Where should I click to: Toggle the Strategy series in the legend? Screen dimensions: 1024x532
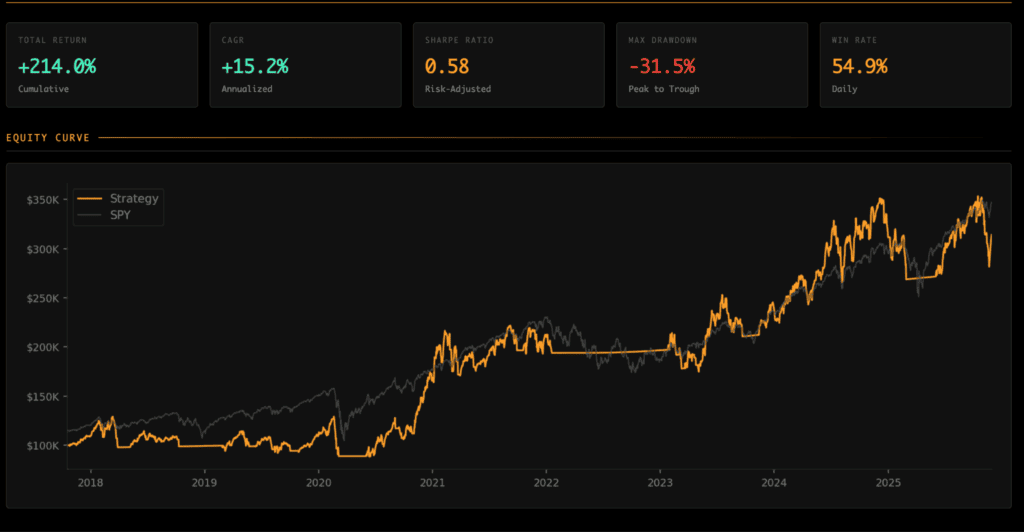click(134, 198)
